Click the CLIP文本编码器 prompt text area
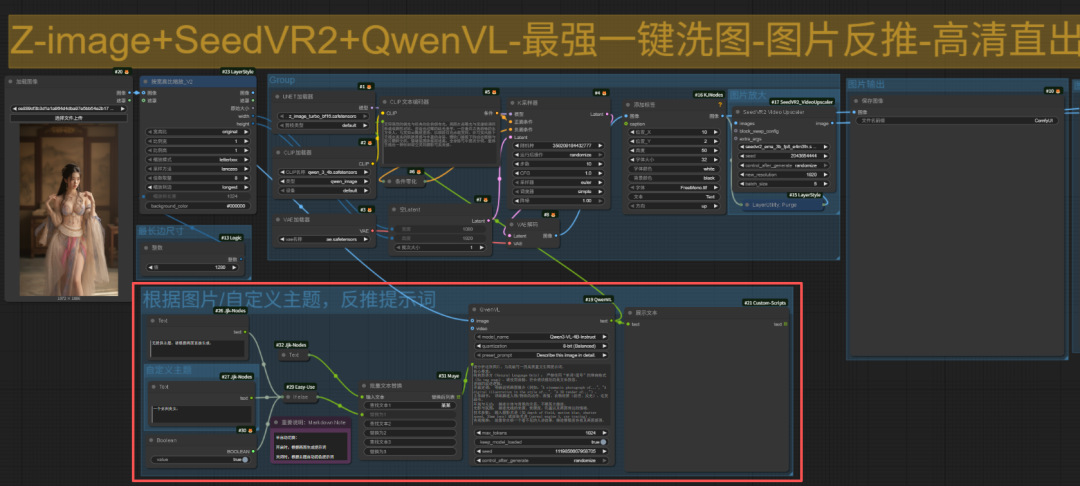 tap(439, 142)
